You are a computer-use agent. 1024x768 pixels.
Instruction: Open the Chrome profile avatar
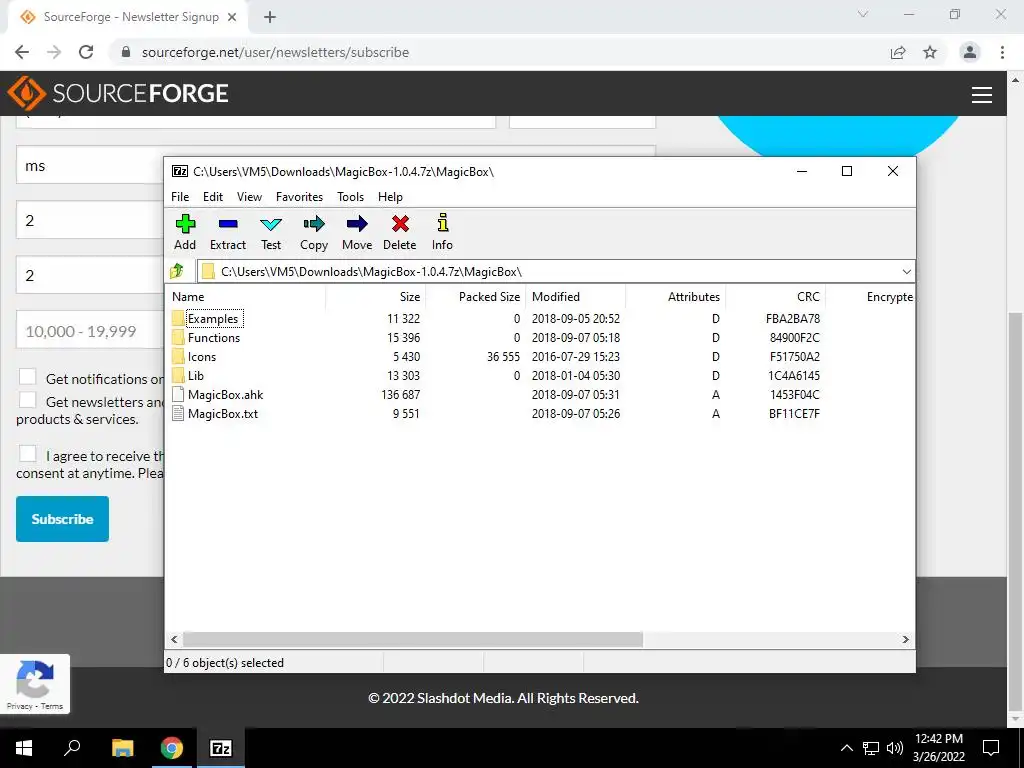pos(970,52)
